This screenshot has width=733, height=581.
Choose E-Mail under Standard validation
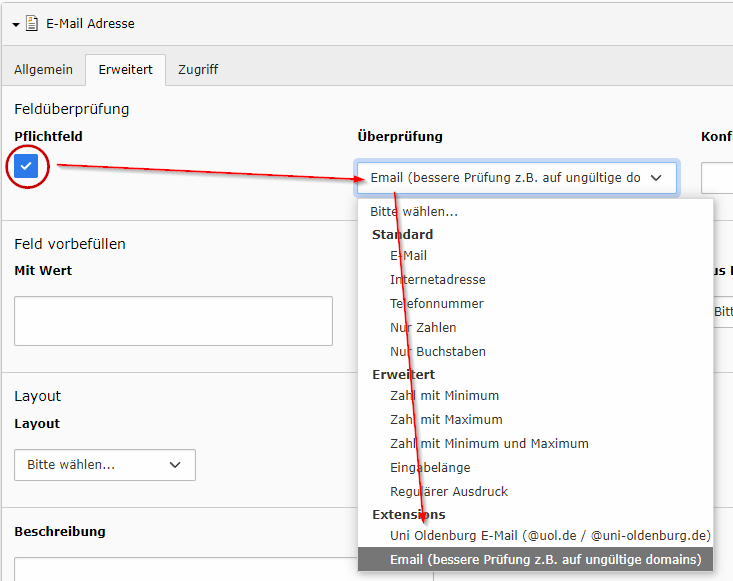point(408,256)
